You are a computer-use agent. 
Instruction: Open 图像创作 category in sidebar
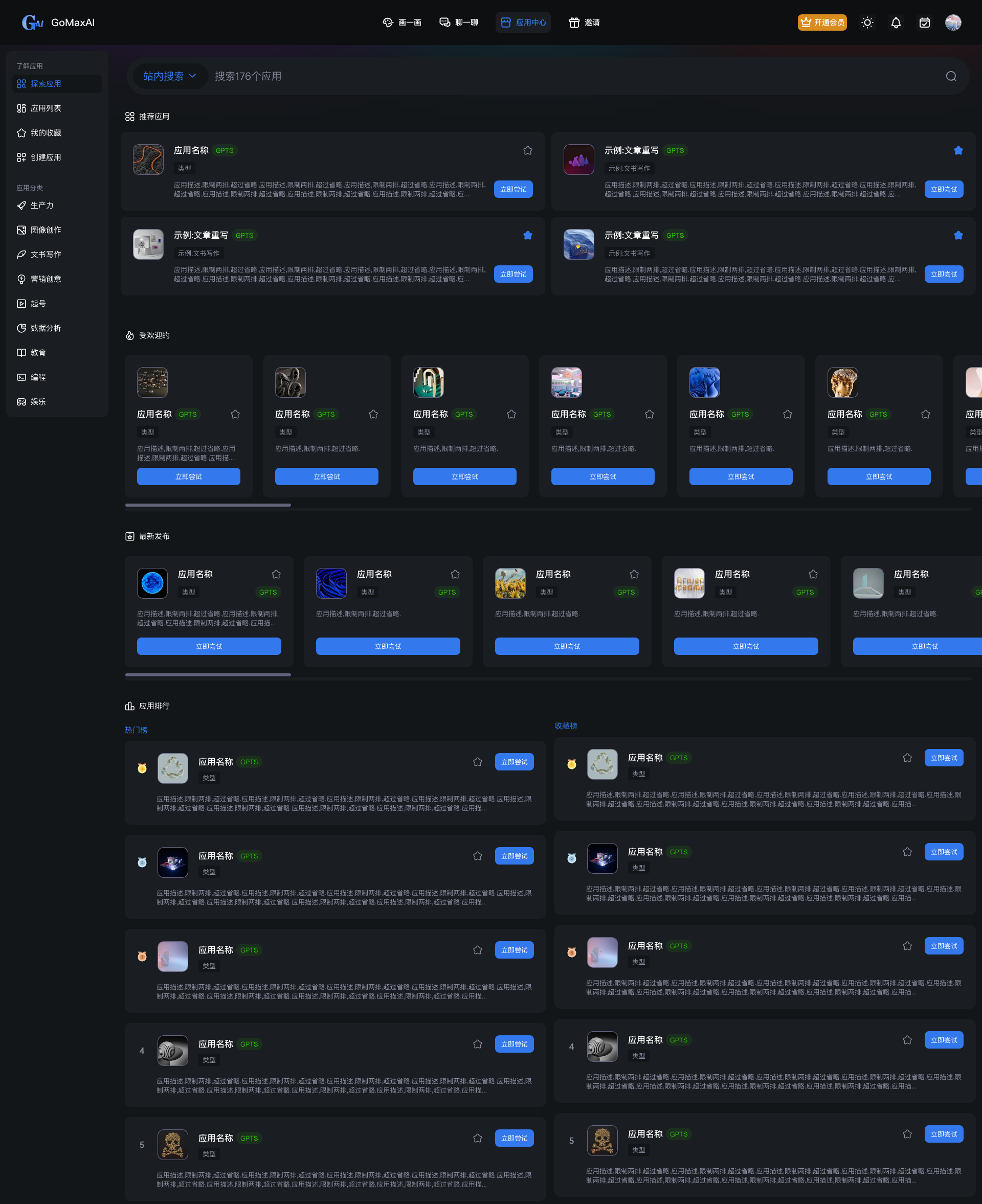pos(46,230)
